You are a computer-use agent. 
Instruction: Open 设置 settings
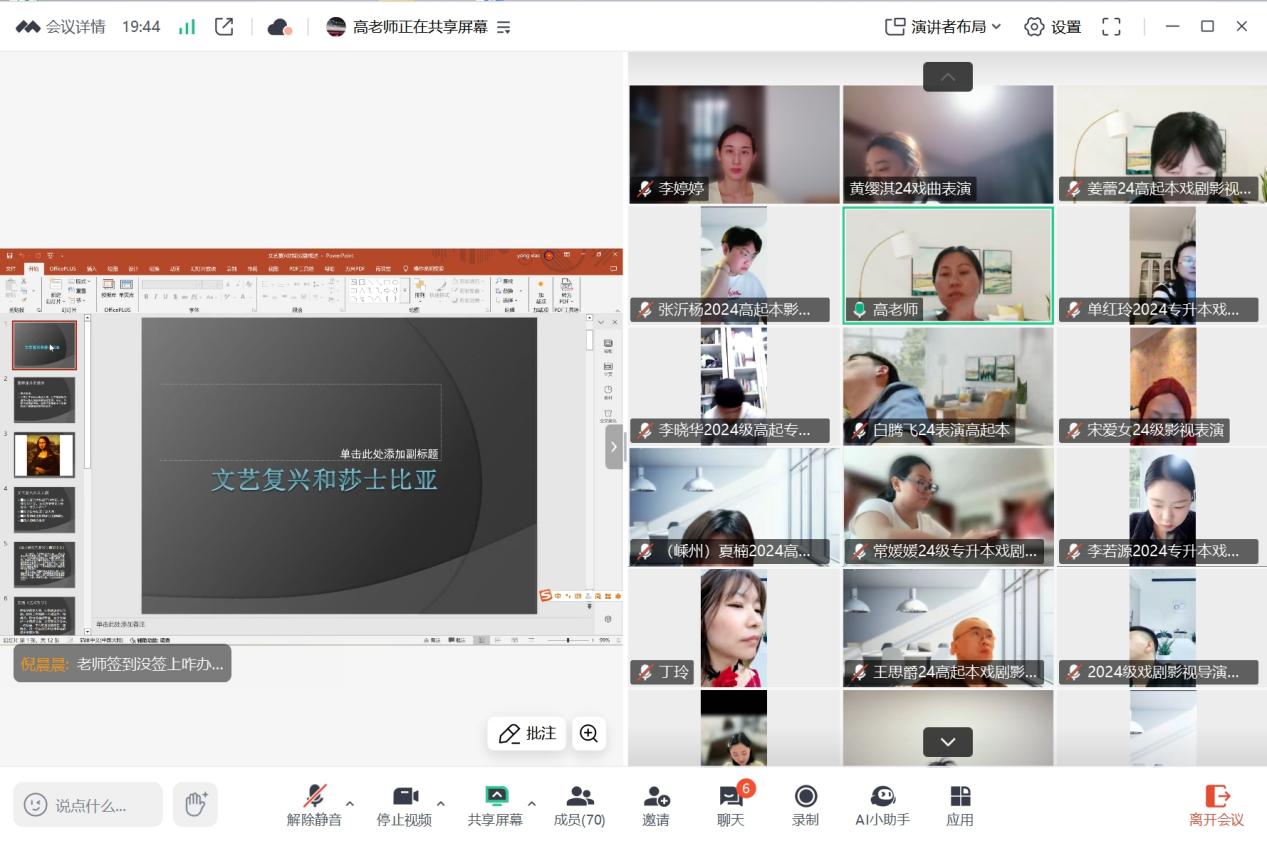point(1053,27)
